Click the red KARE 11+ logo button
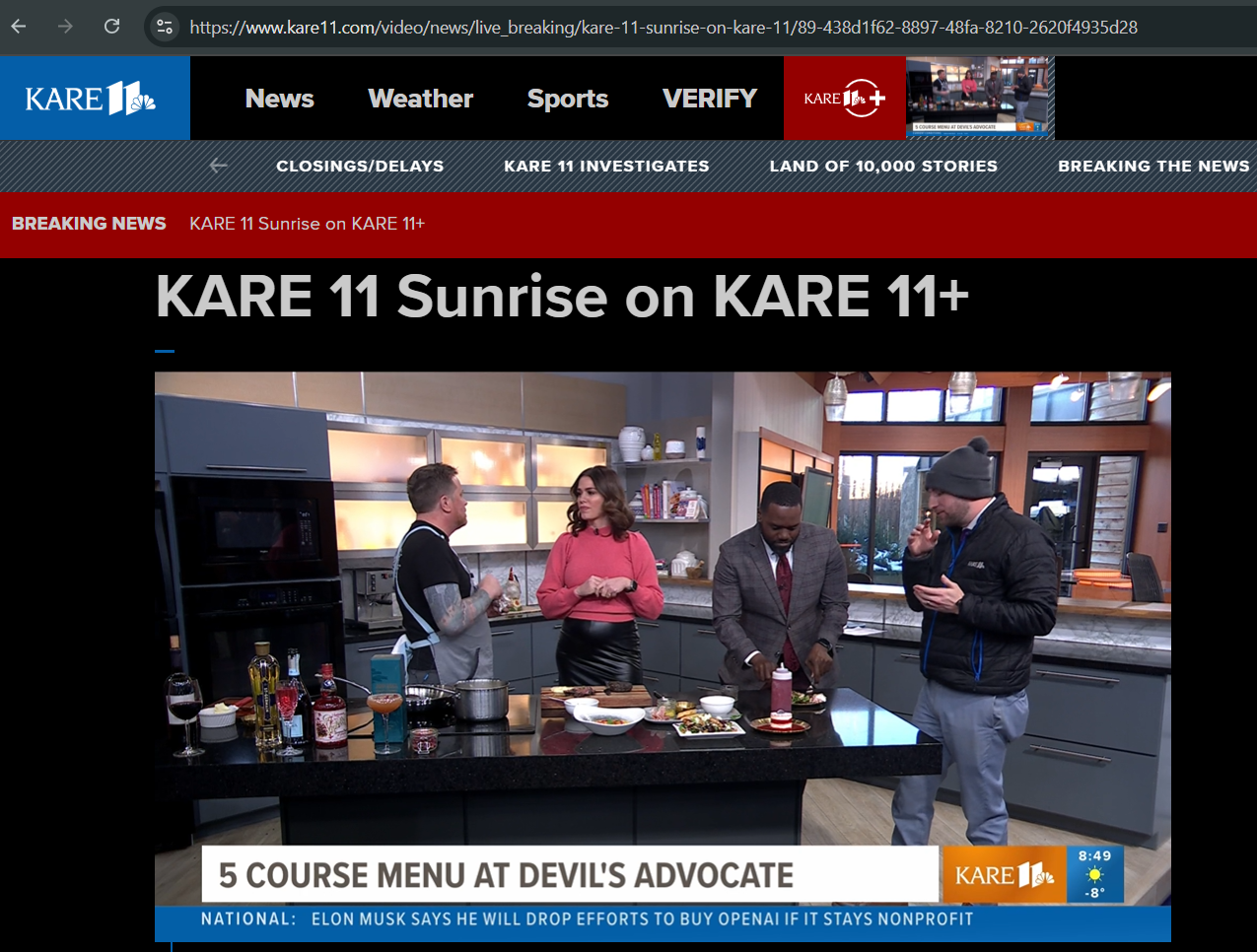The image size is (1257, 952). 845,98
